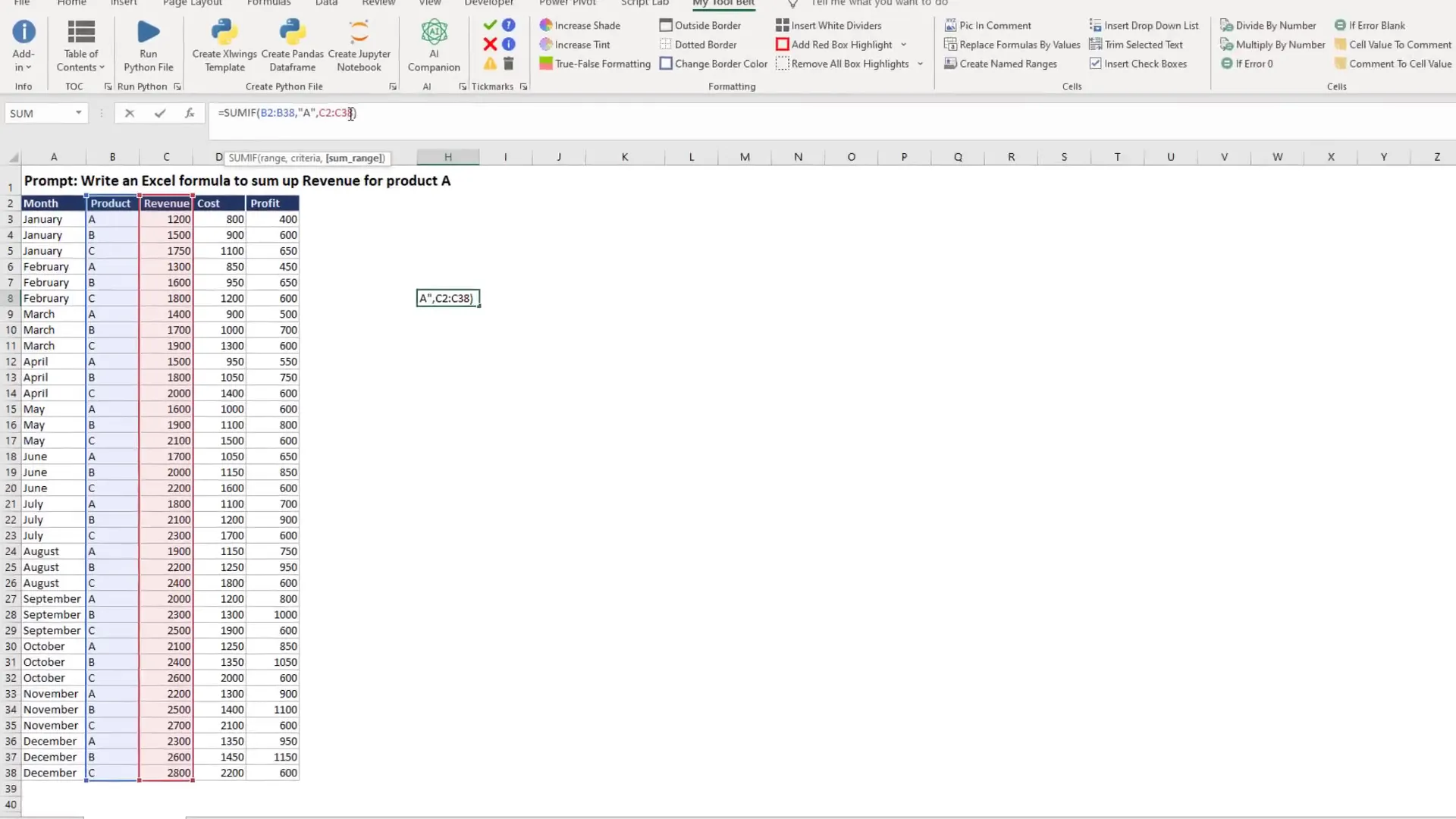Expand the Add Red Box Highlight dropdown

coord(903,44)
